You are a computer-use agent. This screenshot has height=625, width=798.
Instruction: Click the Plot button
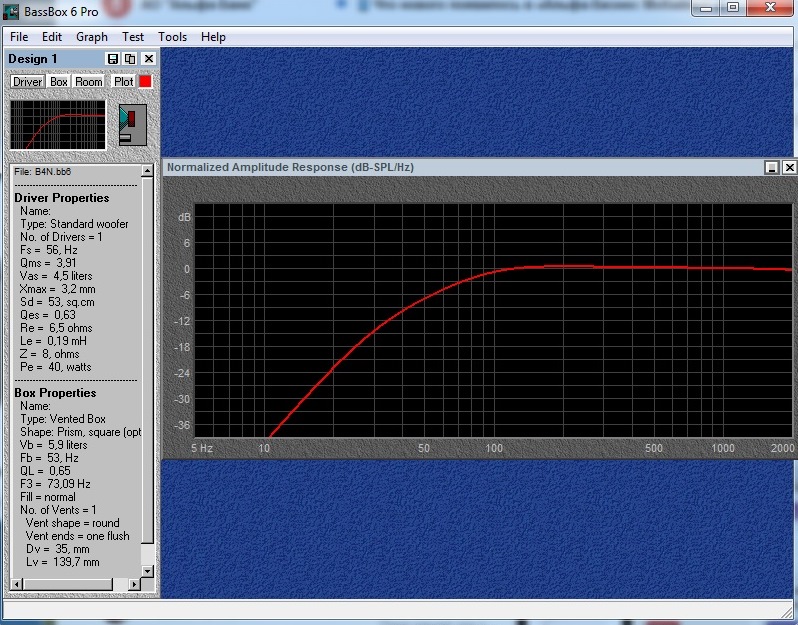tap(123, 81)
